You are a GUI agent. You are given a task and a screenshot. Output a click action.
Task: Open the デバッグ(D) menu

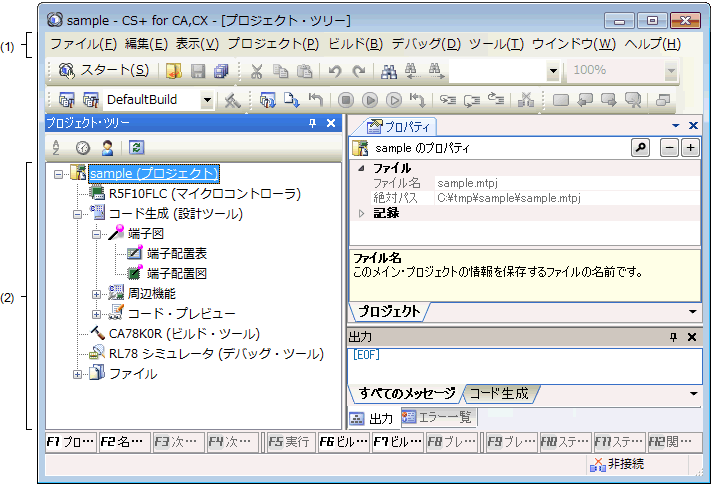[x=426, y=44]
